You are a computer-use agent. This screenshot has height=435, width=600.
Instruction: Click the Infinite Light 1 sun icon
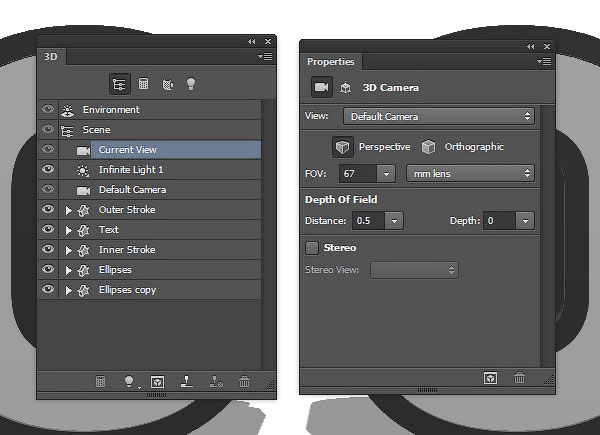(83, 170)
